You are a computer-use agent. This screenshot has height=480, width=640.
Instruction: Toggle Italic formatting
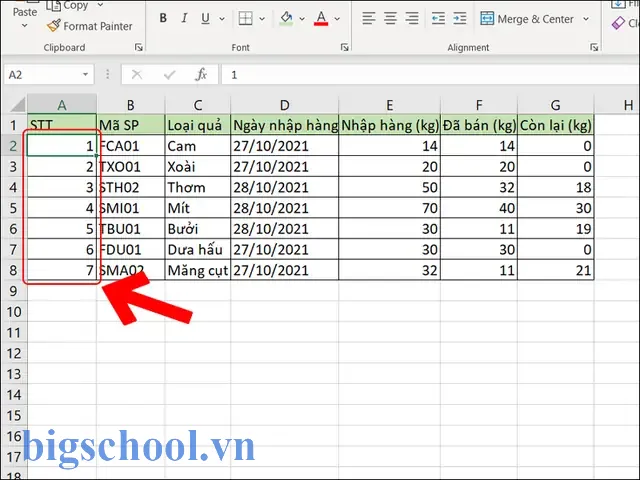tap(184, 18)
